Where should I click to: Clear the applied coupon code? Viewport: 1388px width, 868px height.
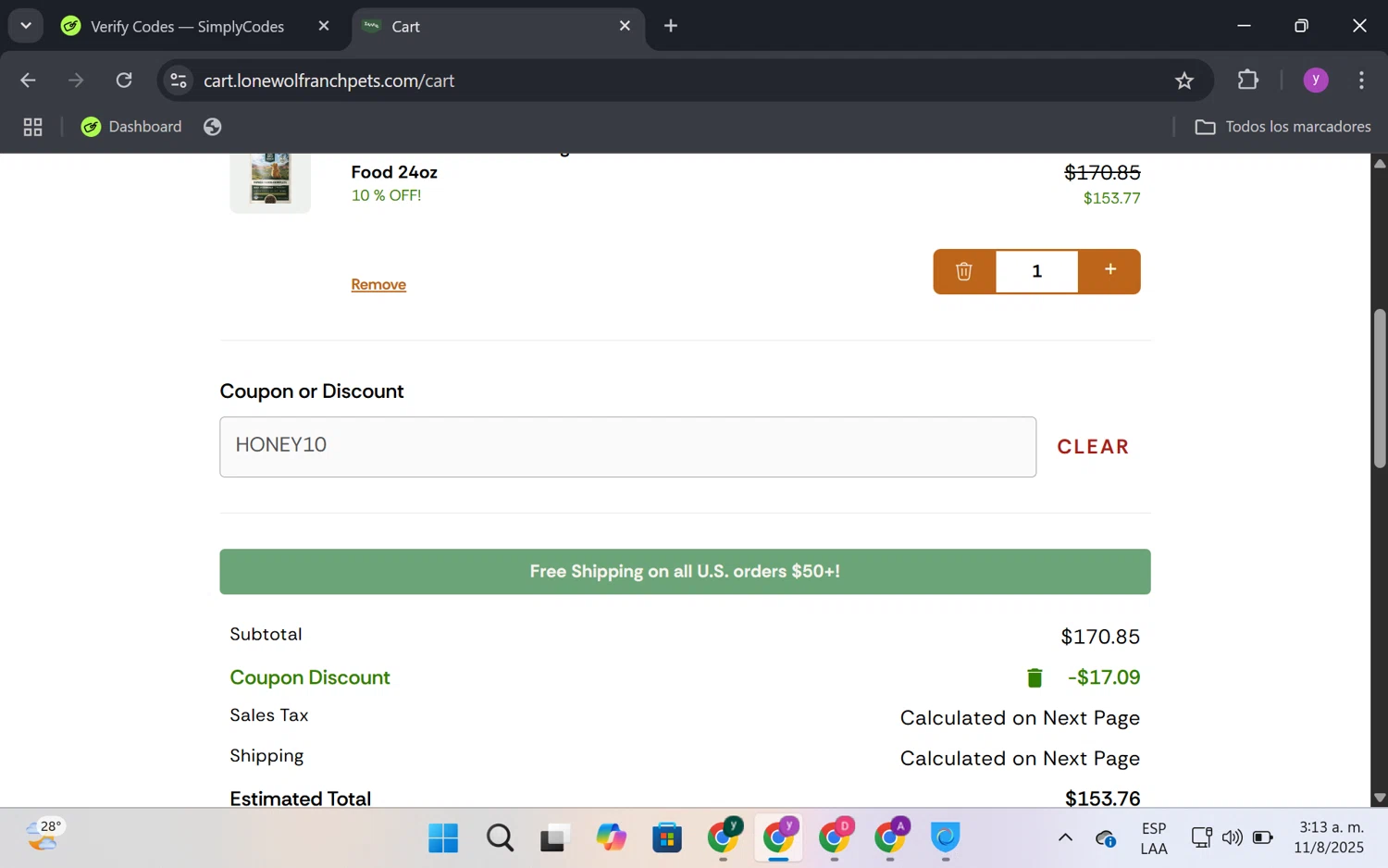[x=1093, y=447]
